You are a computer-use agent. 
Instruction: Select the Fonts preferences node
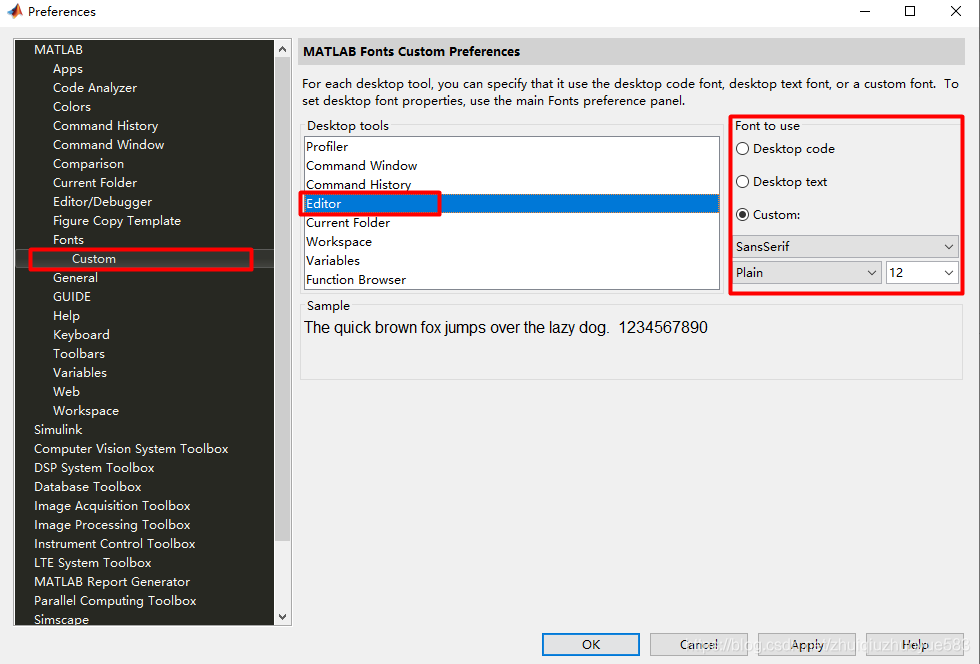68,240
